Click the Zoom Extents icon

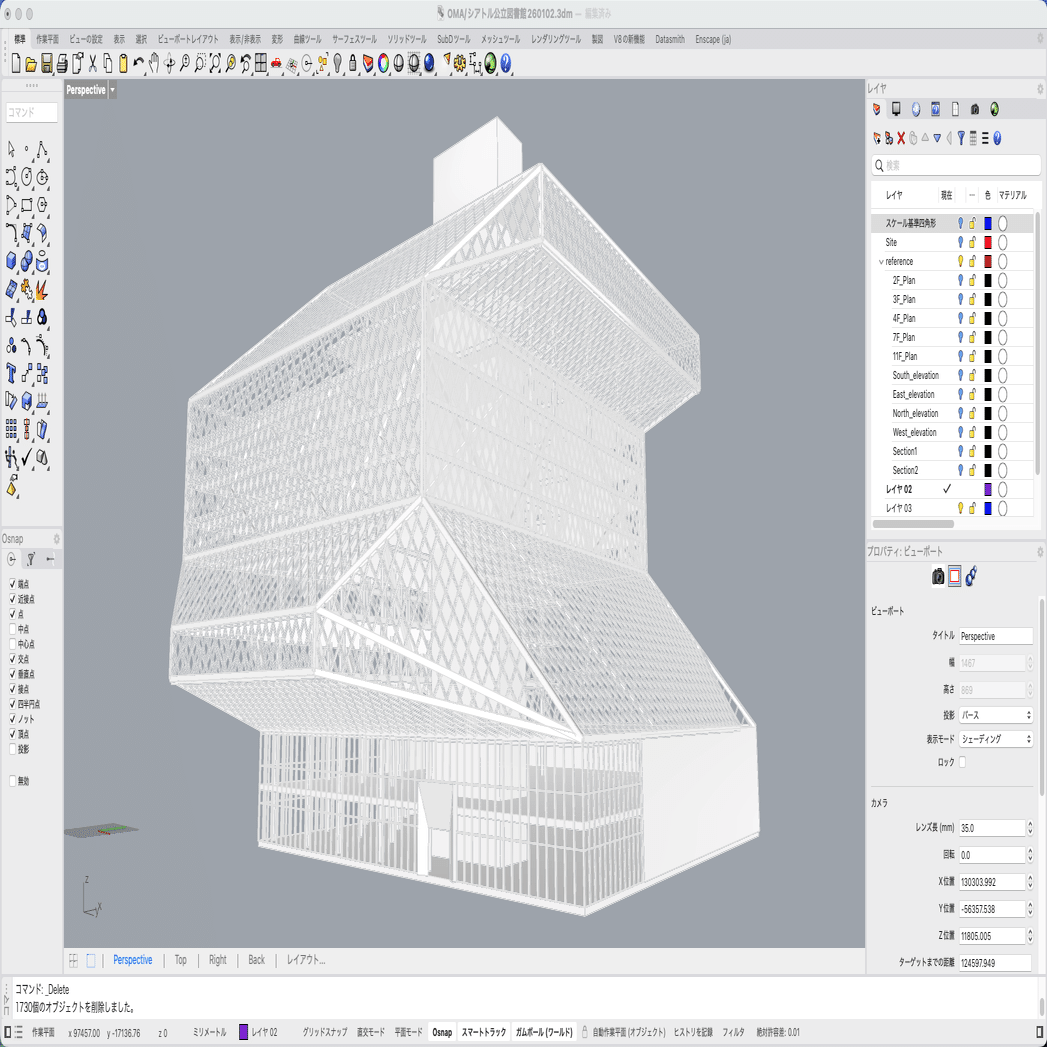(215, 63)
